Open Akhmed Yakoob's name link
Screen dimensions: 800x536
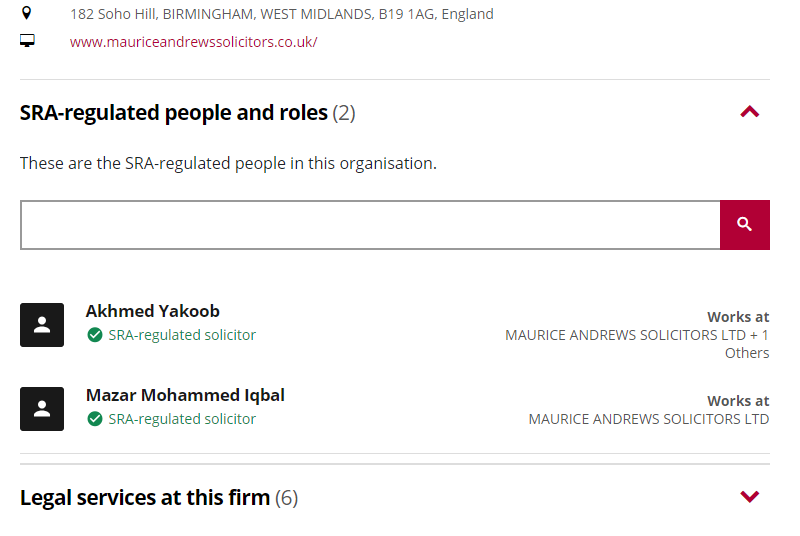click(152, 311)
